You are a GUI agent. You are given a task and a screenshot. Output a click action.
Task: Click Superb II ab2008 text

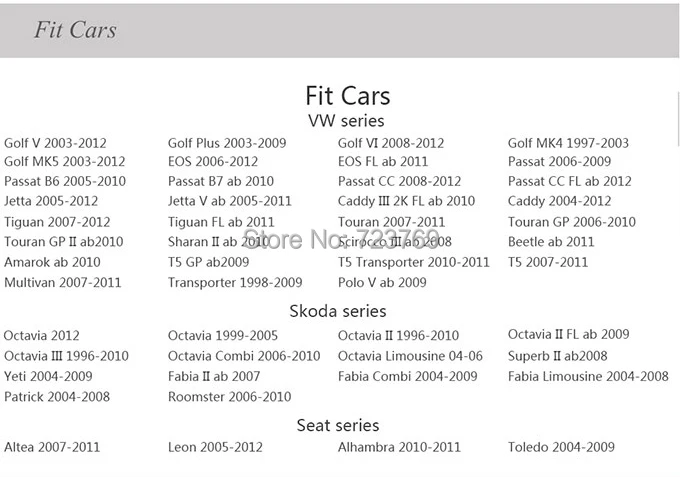tap(558, 356)
